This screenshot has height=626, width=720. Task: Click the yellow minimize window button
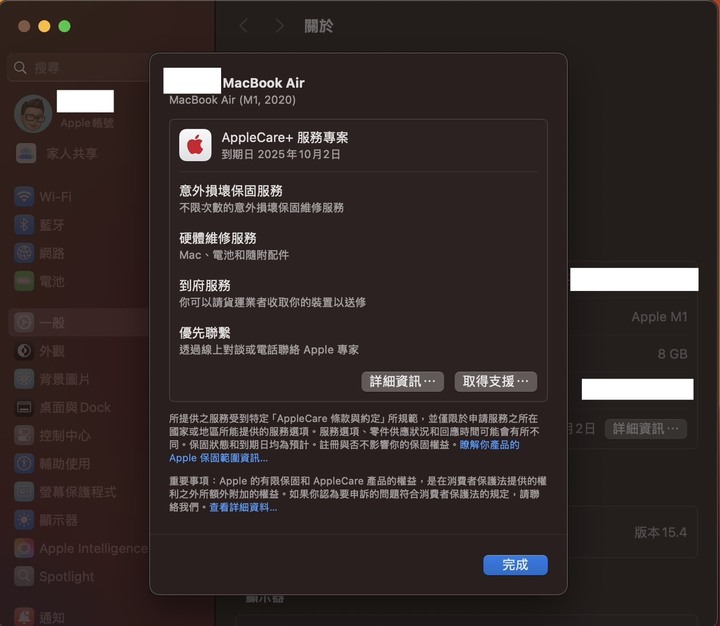44,26
